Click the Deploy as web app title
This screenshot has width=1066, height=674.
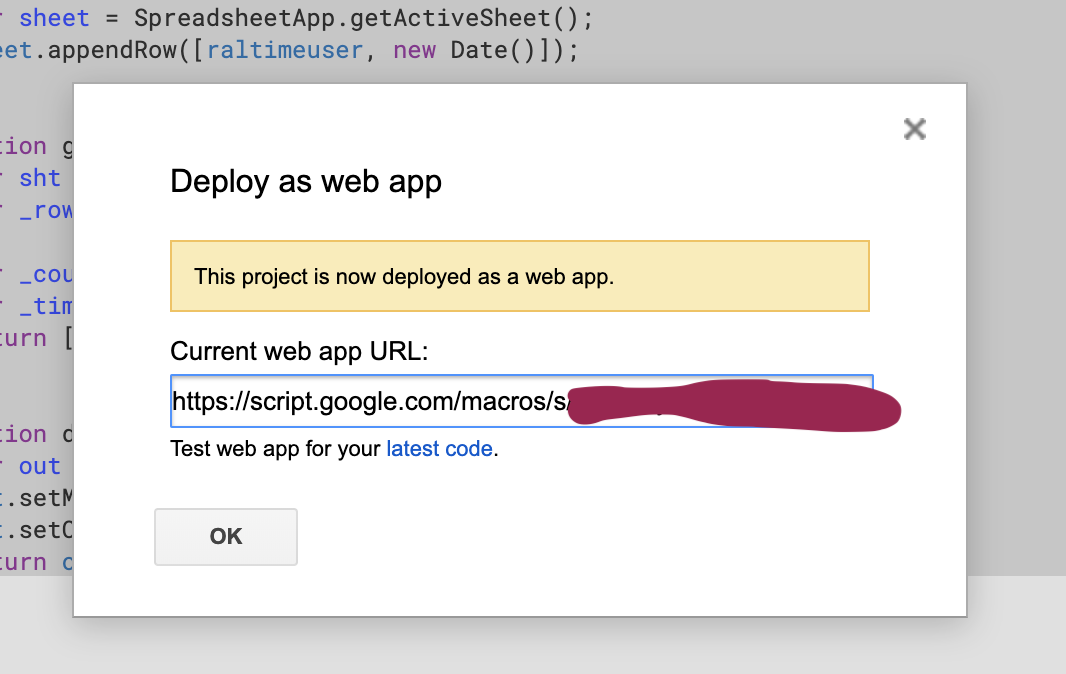coord(306,182)
